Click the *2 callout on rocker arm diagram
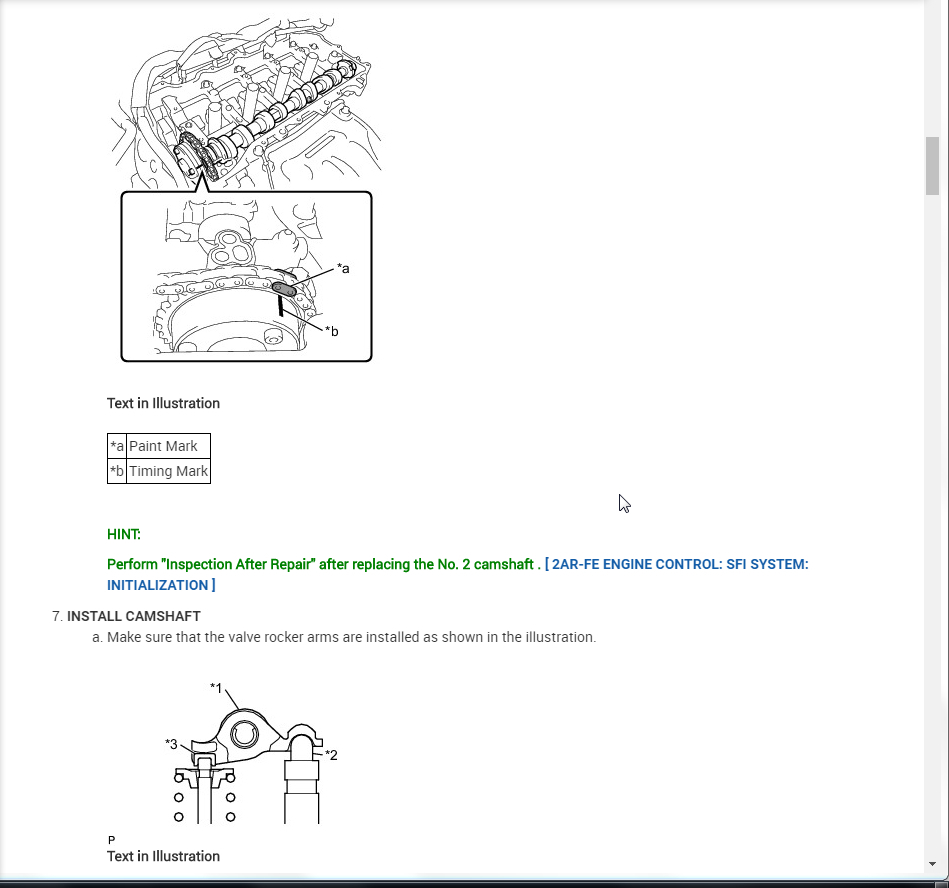The height and width of the screenshot is (888, 949). [x=331, y=755]
